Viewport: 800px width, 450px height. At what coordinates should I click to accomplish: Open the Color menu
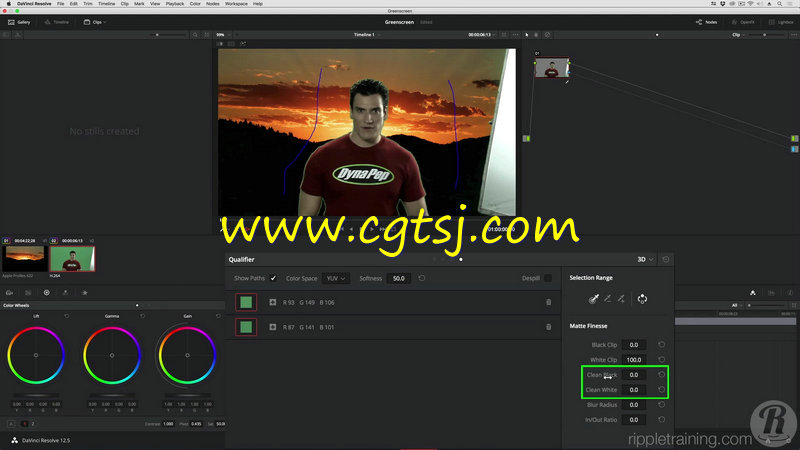point(195,4)
